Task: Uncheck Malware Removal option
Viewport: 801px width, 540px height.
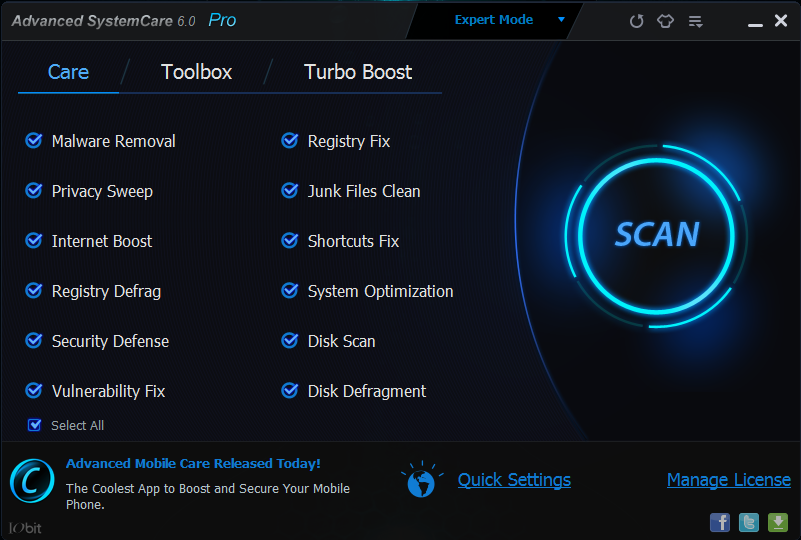Action: pos(34,140)
